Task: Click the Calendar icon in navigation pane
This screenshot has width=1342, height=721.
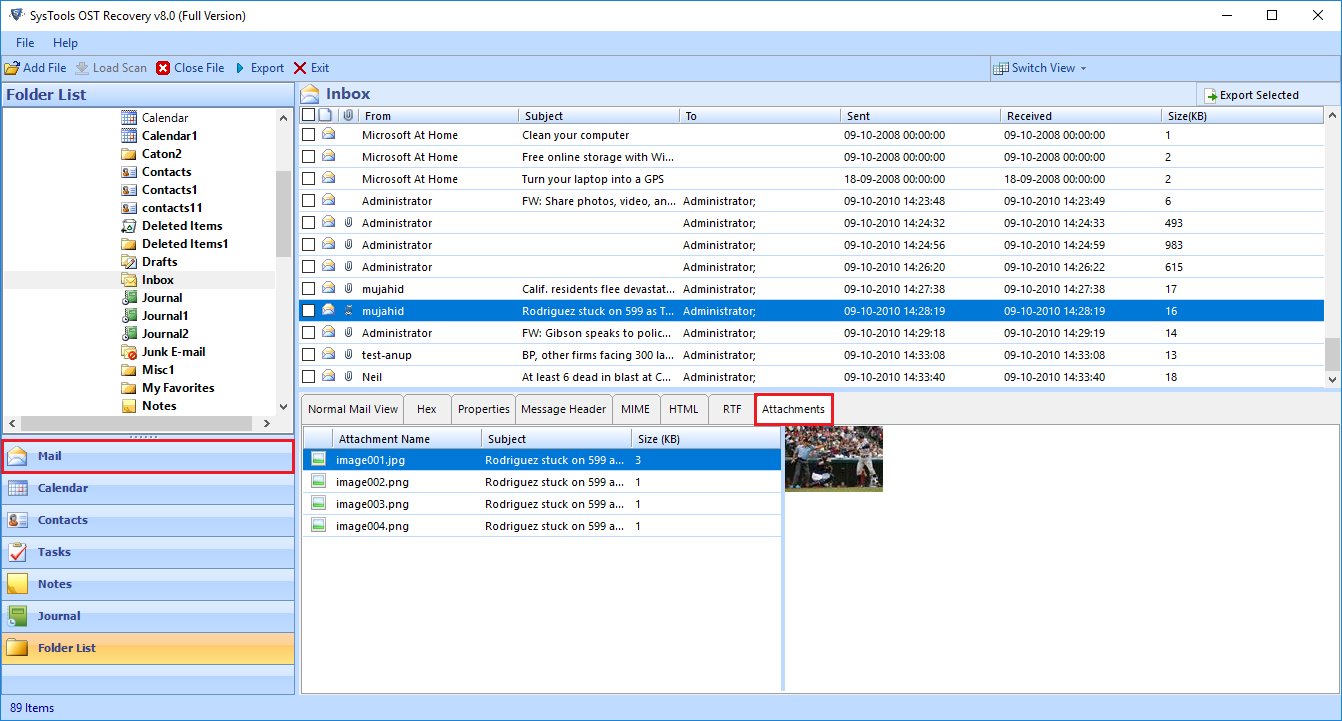Action: [18, 488]
